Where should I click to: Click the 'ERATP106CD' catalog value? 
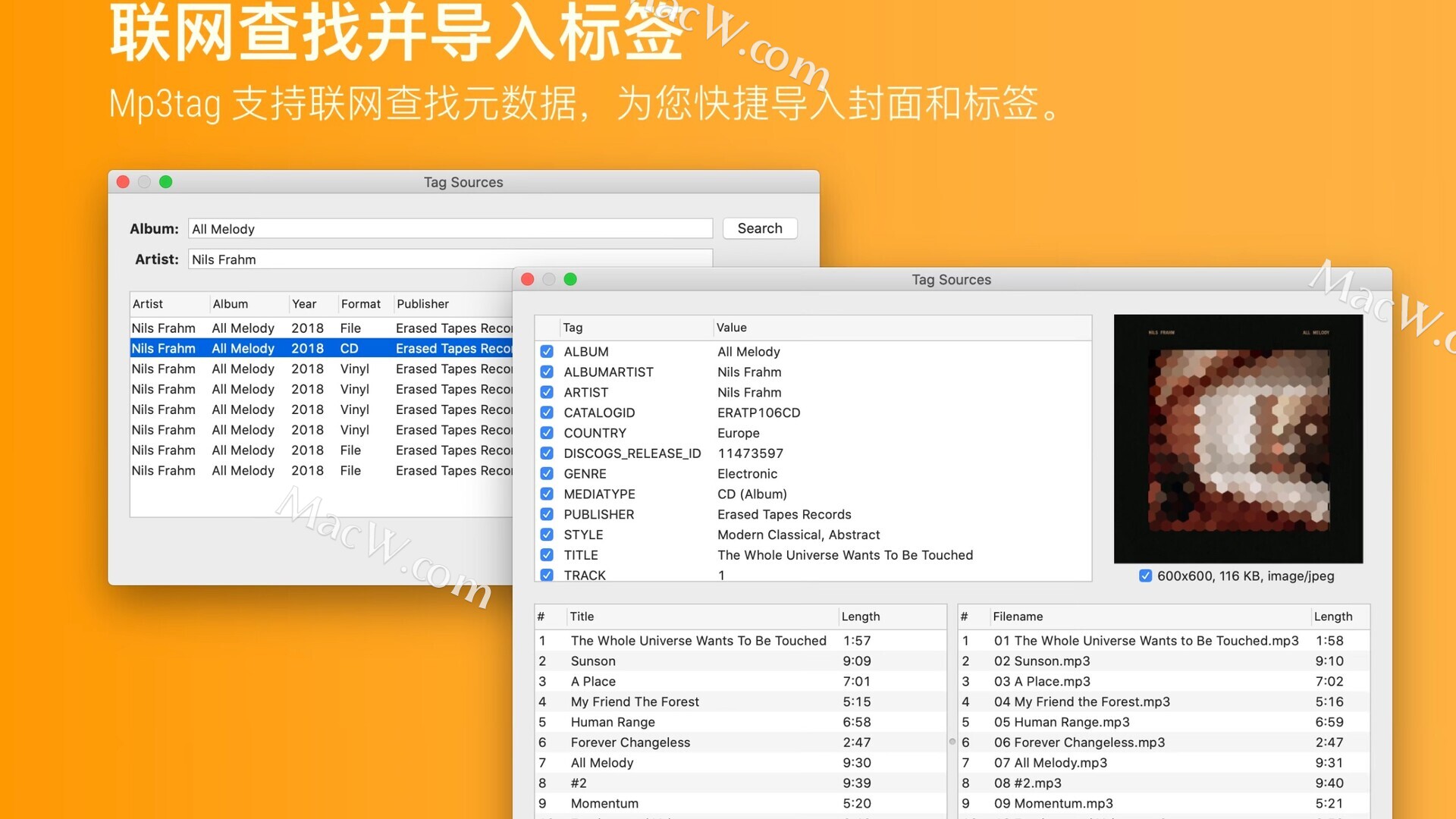click(759, 413)
